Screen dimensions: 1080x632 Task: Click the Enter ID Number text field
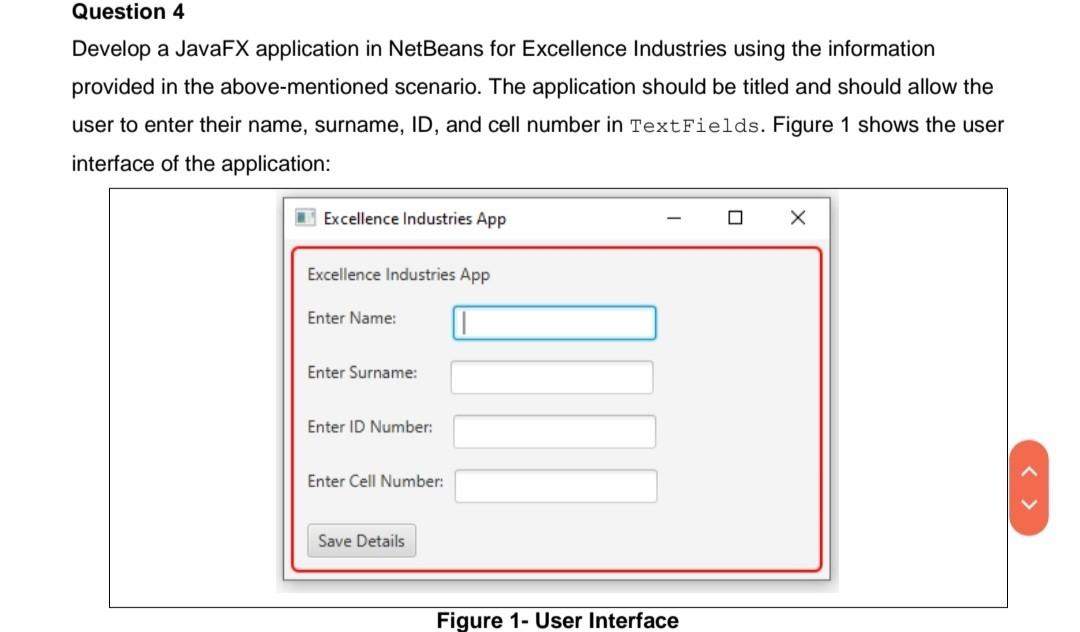554,431
